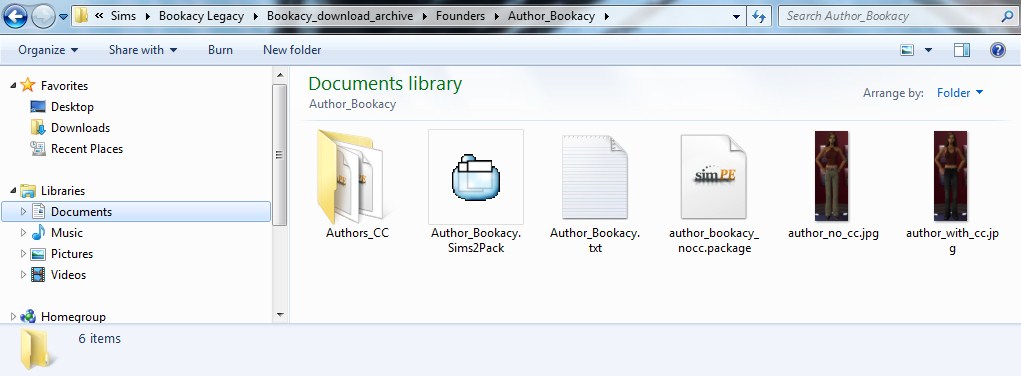Navigate to Founders in breadcrumb
This screenshot has width=1021, height=376.
tap(460, 16)
